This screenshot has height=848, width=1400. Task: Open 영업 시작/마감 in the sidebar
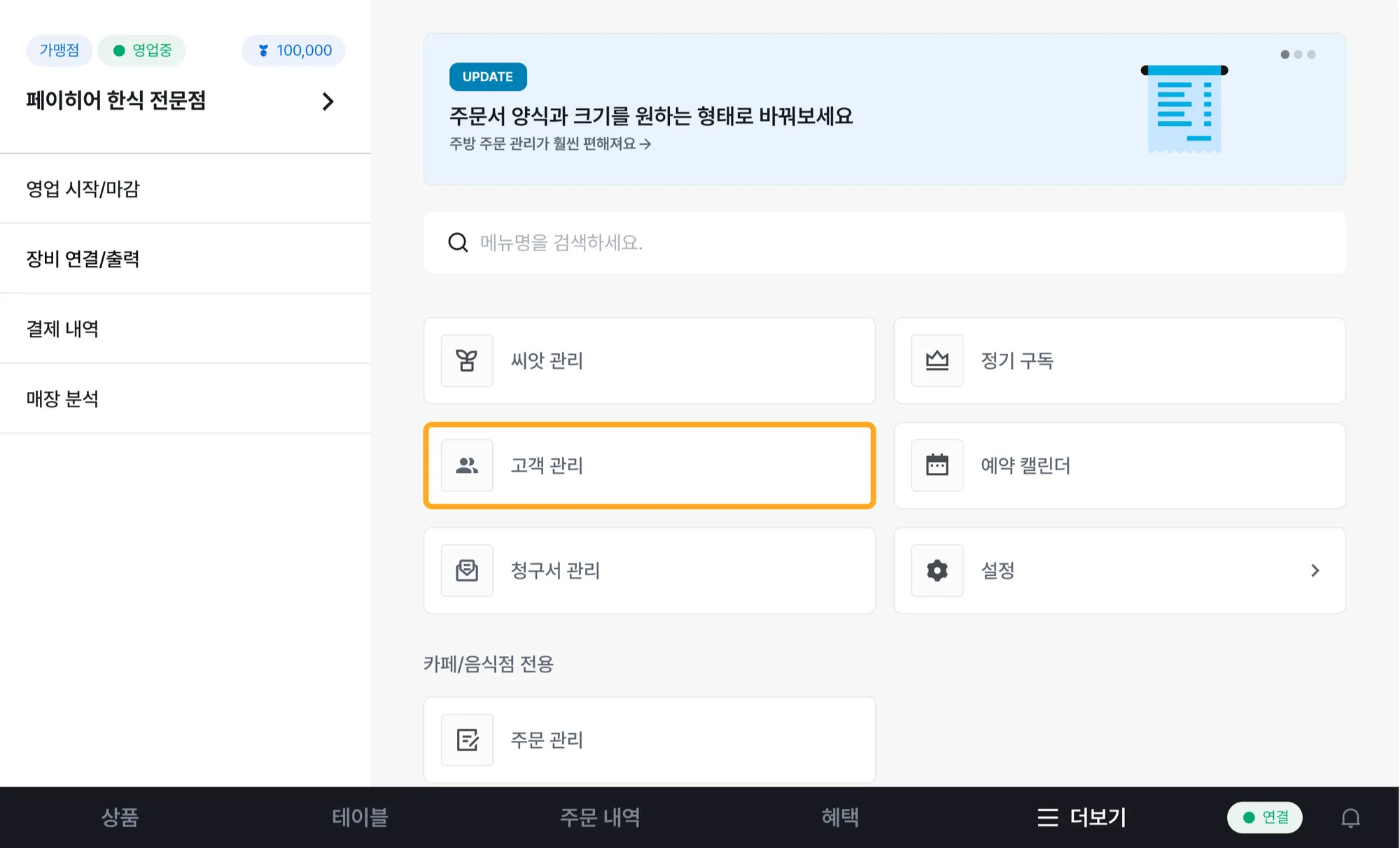[83, 189]
